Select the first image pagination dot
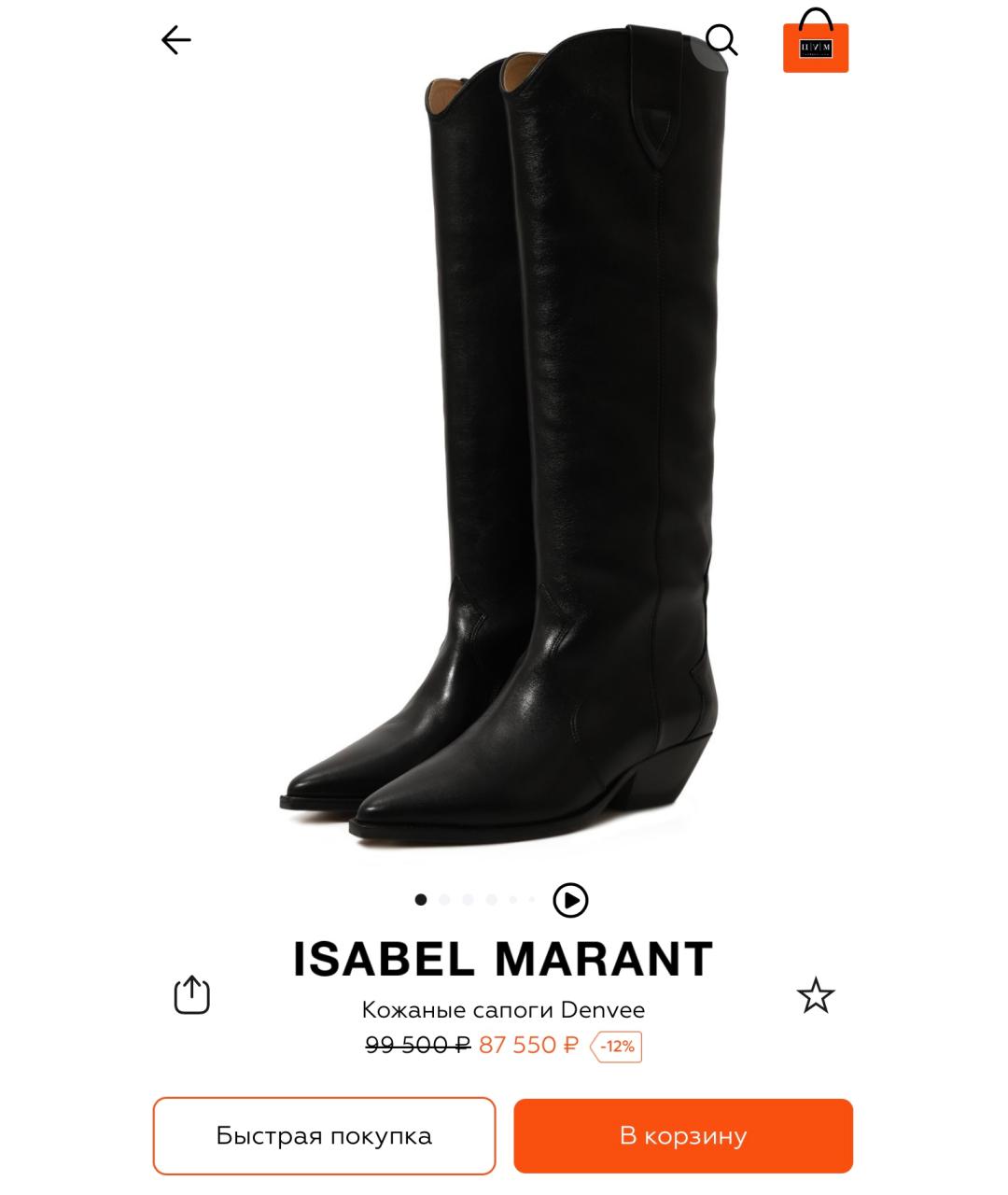Image resolution: width=1008 pixels, height=1195 pixels. click(421, 900)
